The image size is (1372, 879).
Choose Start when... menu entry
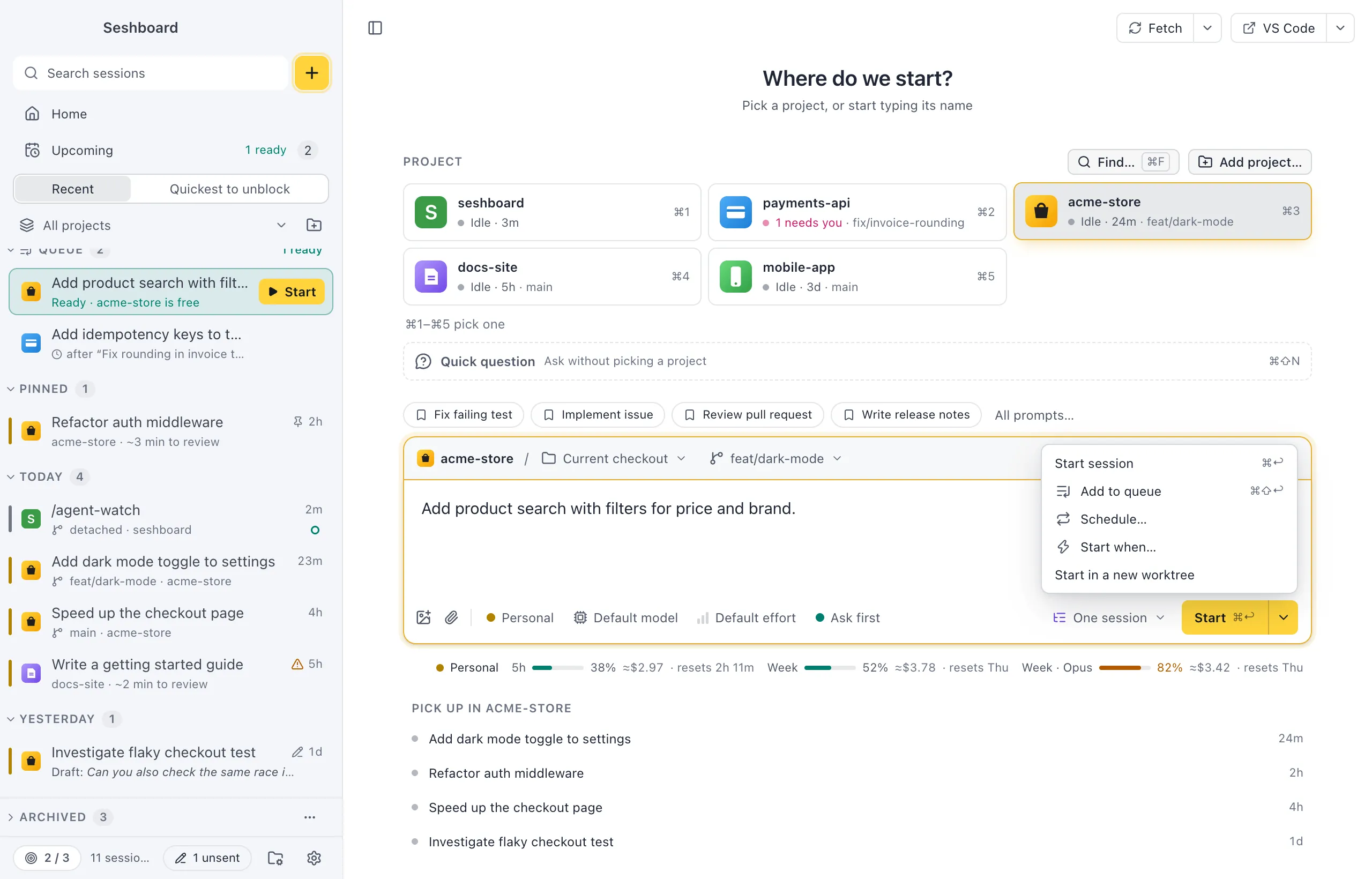[x=1169, y=547]
